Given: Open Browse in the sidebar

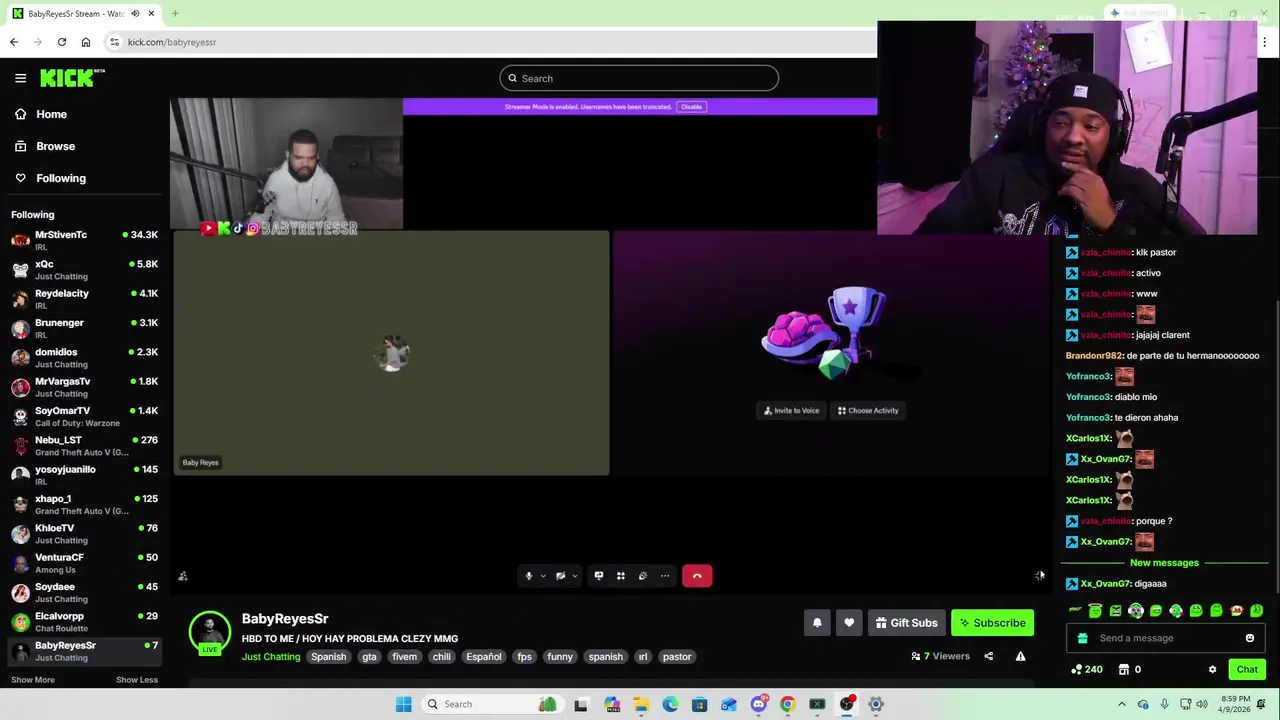Looking at the screenshot, I should [44, 146].
